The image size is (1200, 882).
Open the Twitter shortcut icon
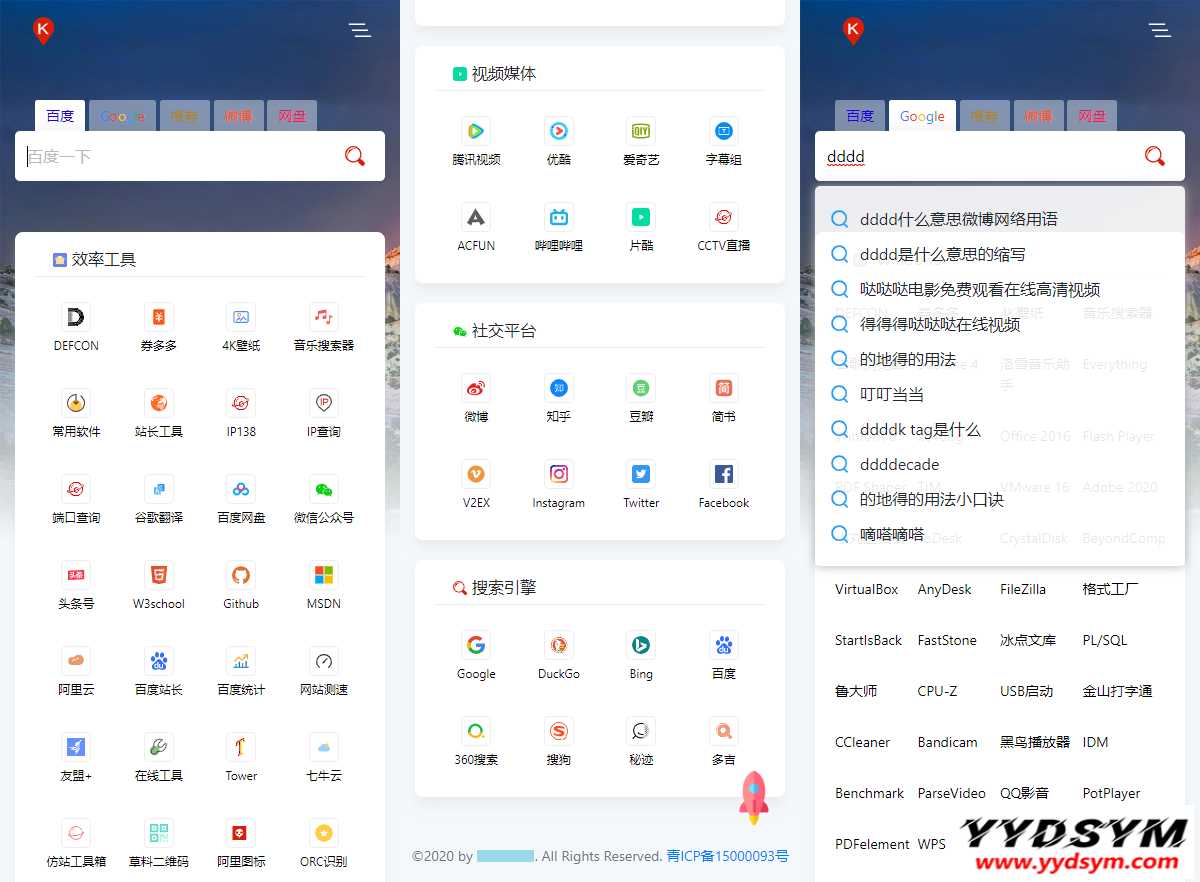click(641, 475)
